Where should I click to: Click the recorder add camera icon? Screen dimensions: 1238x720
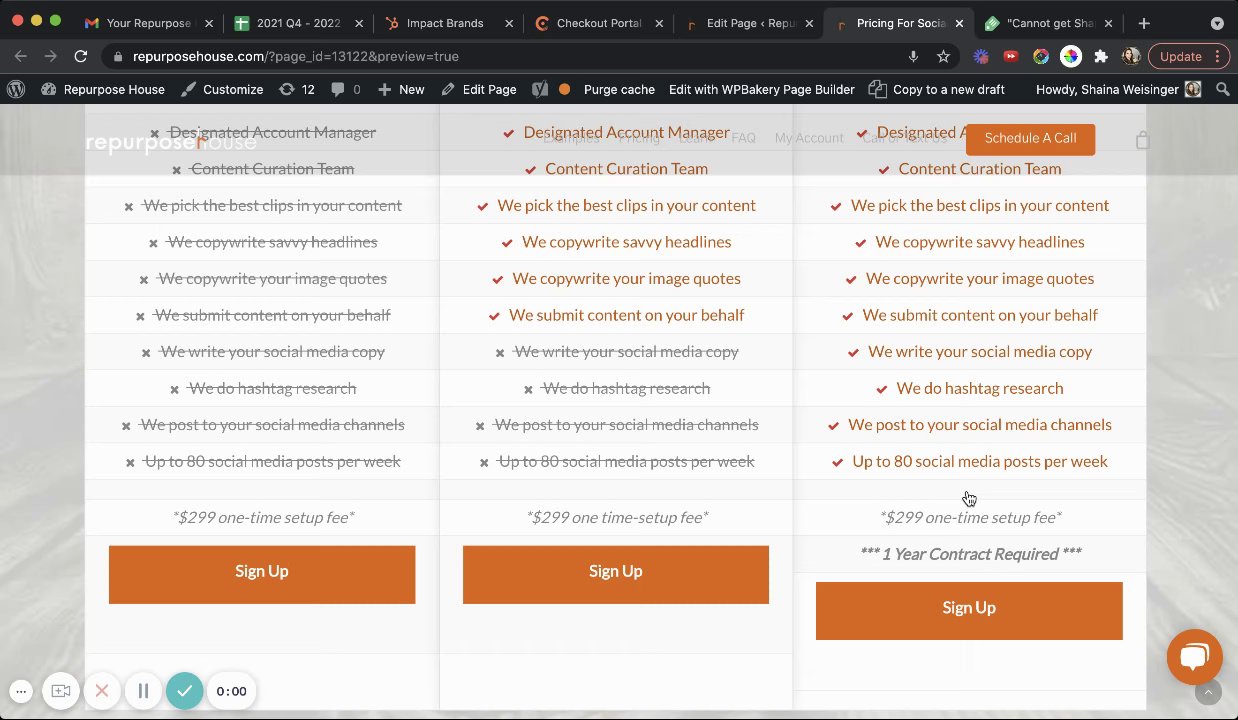61,691
